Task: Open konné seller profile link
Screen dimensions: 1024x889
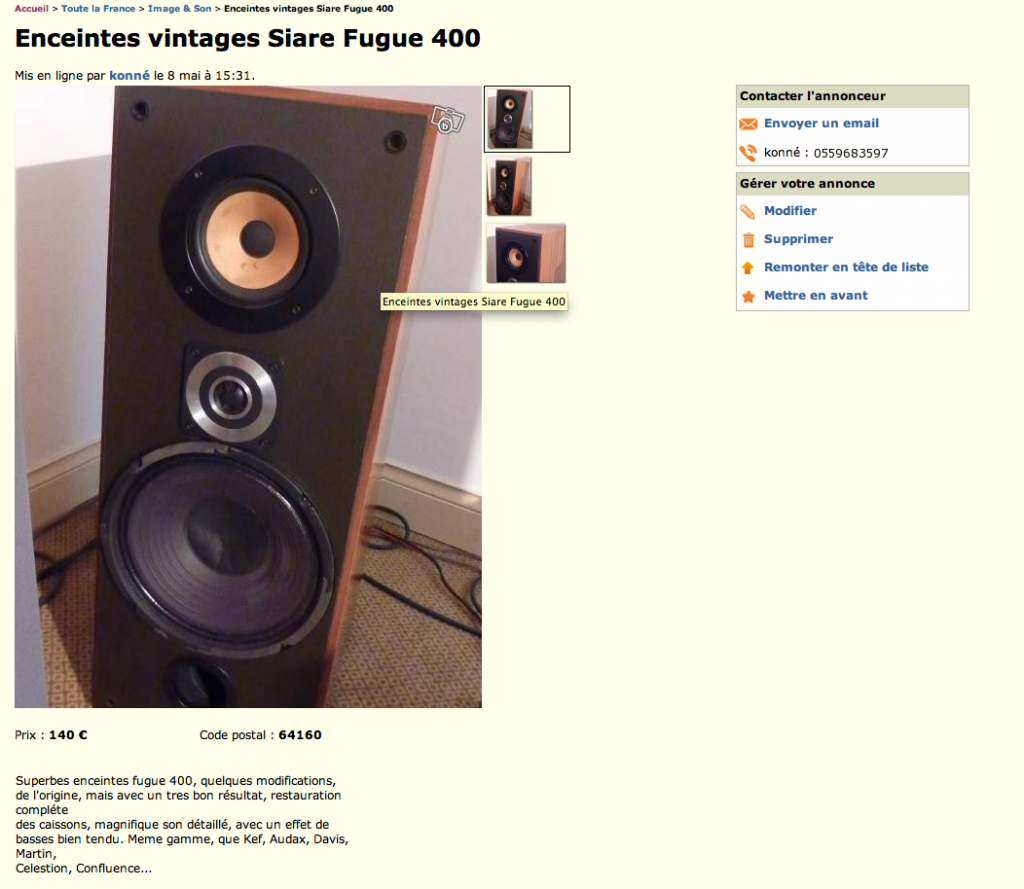Action: click(x=129, y=75)
